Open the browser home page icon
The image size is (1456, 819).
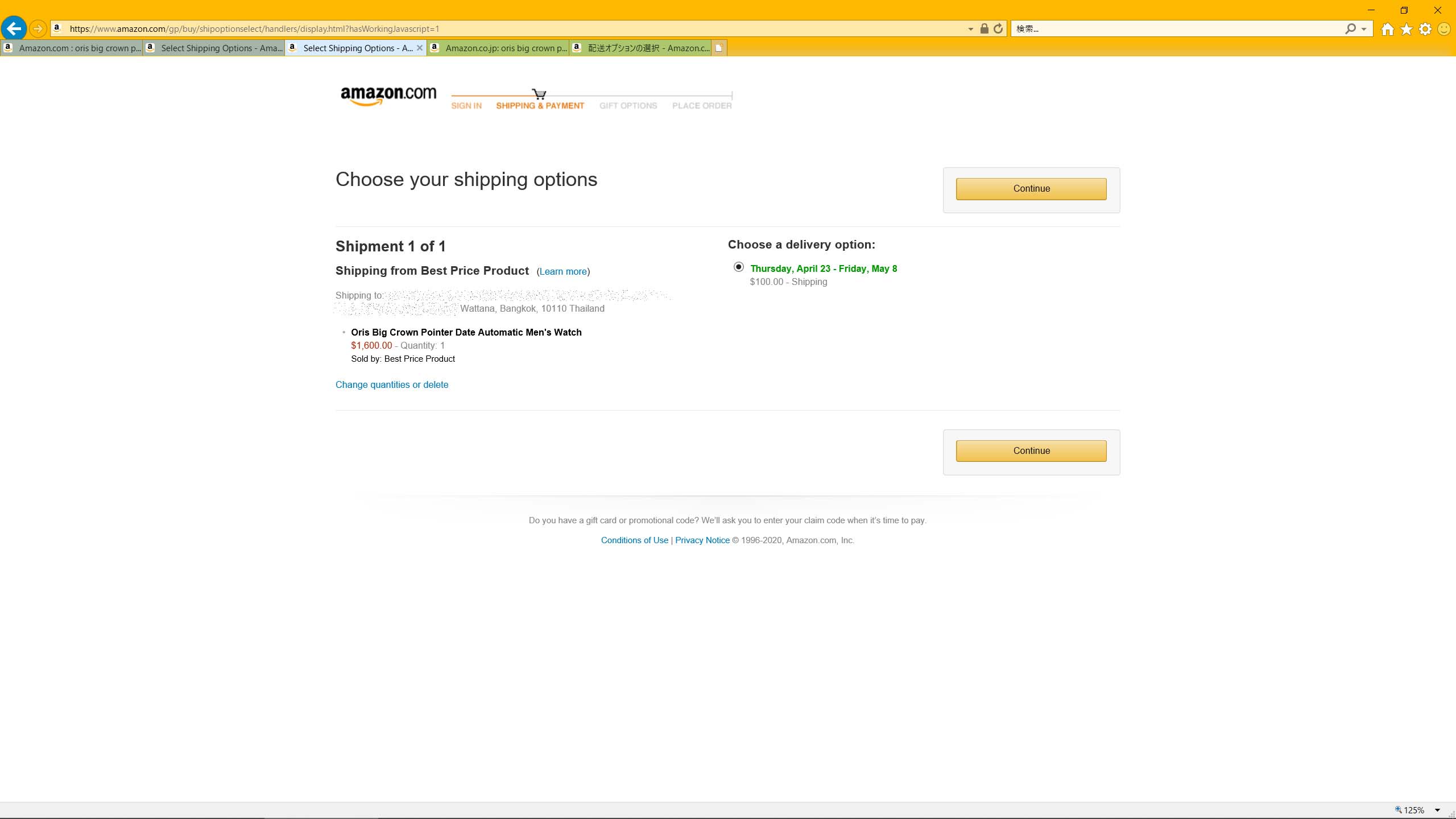1387,29
